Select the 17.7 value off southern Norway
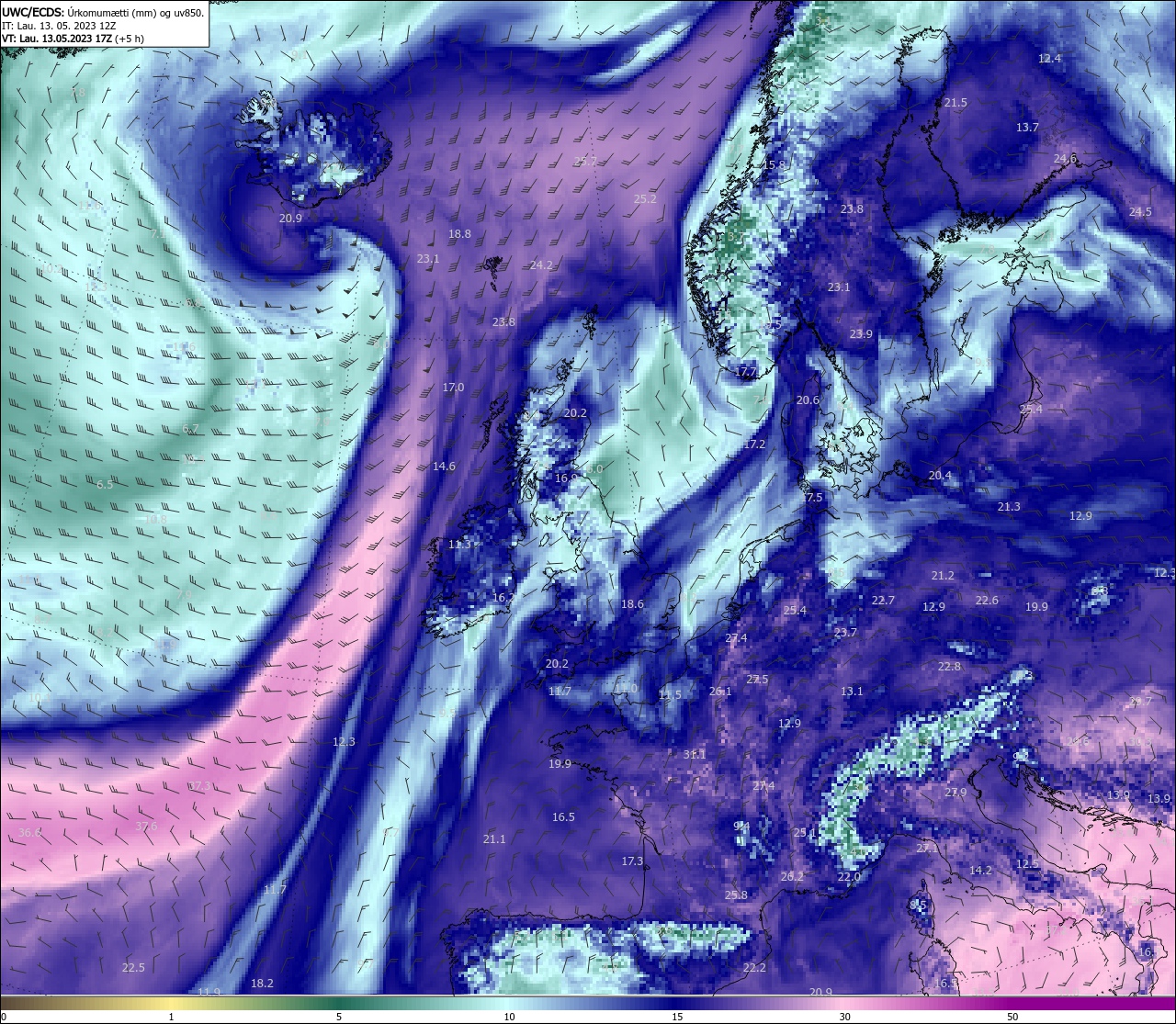The width and height of the screenshot is (1176, 1024). click(x=746, y=371)
